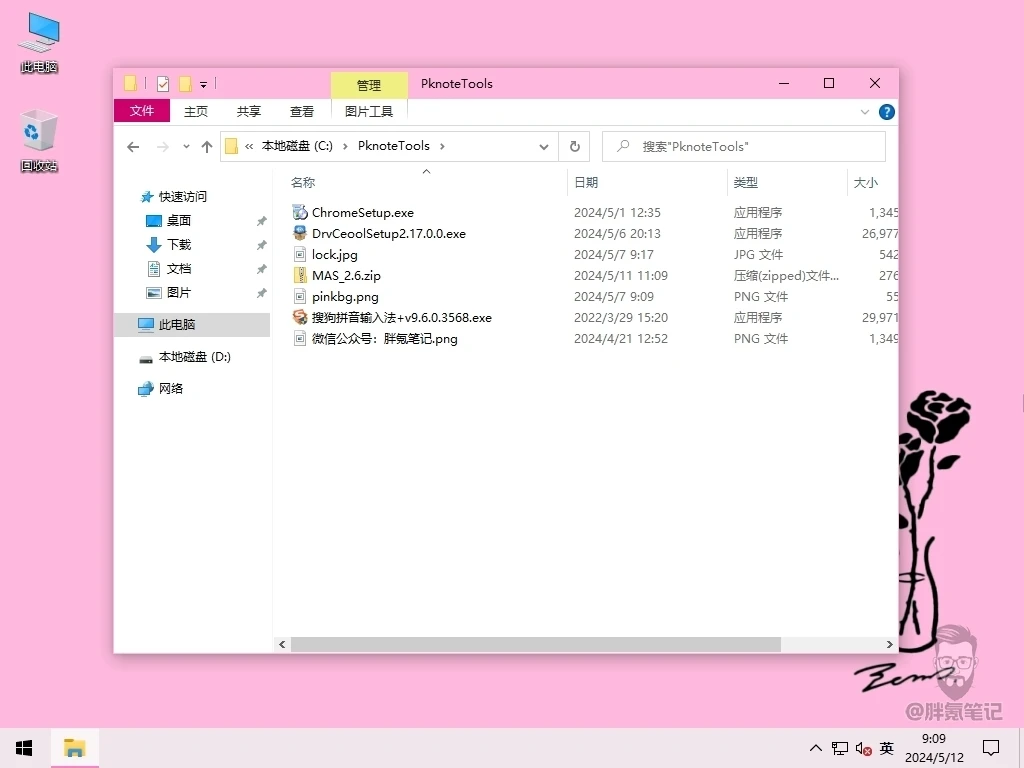Expand the ribbon with the chevron

point(865,112)
